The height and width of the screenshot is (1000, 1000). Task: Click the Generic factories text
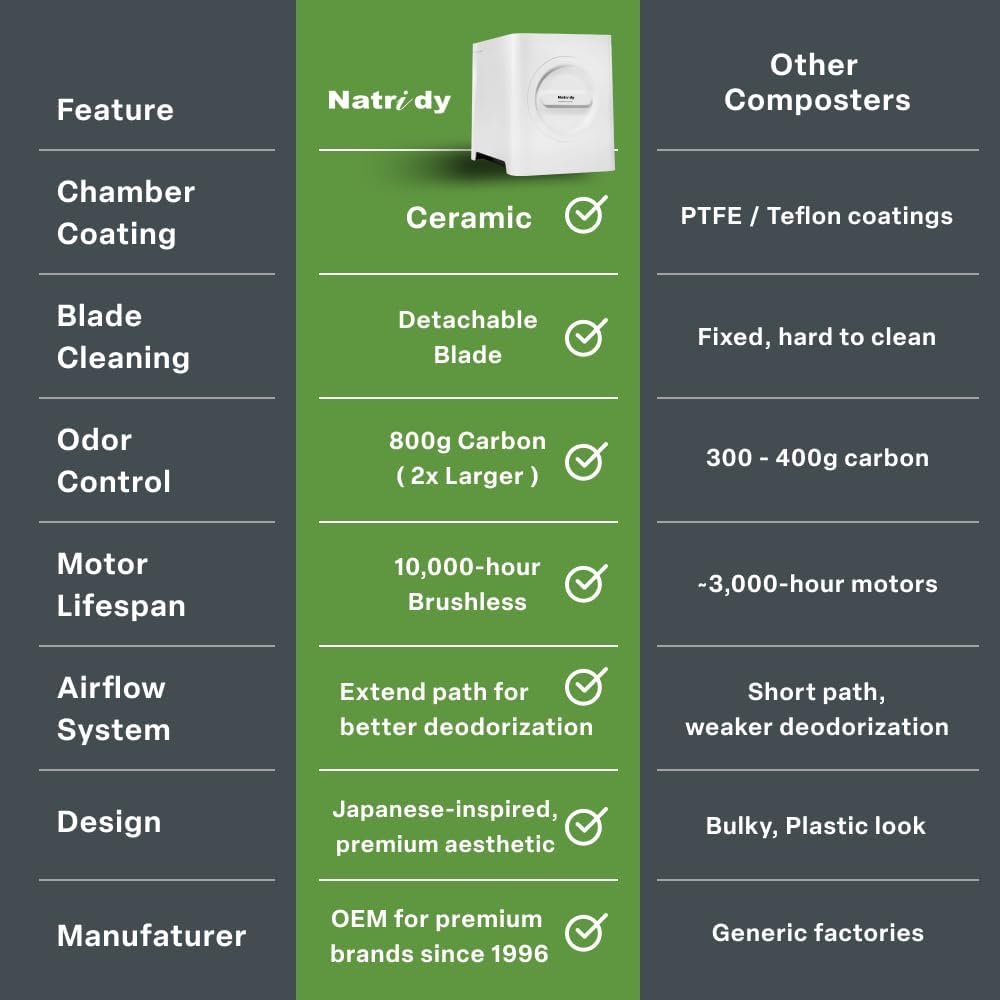coord(817,933)
